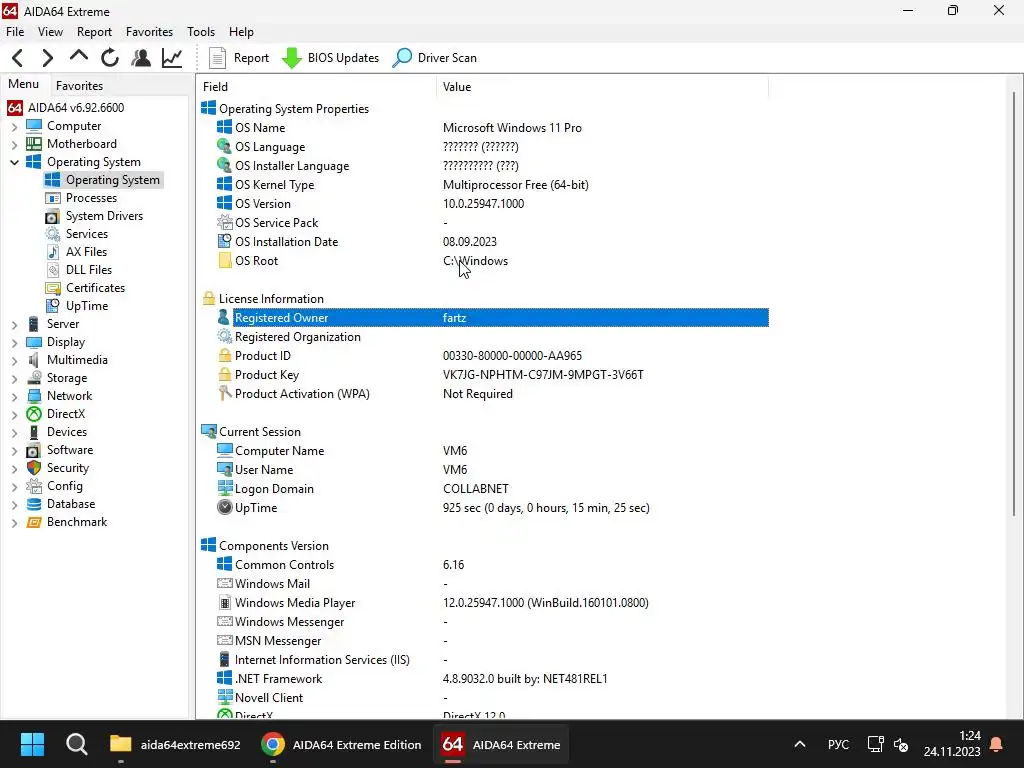The width and height of the screenshot is (1024, 768).
Task: Switch to the Menu tab
Action: 24,84
